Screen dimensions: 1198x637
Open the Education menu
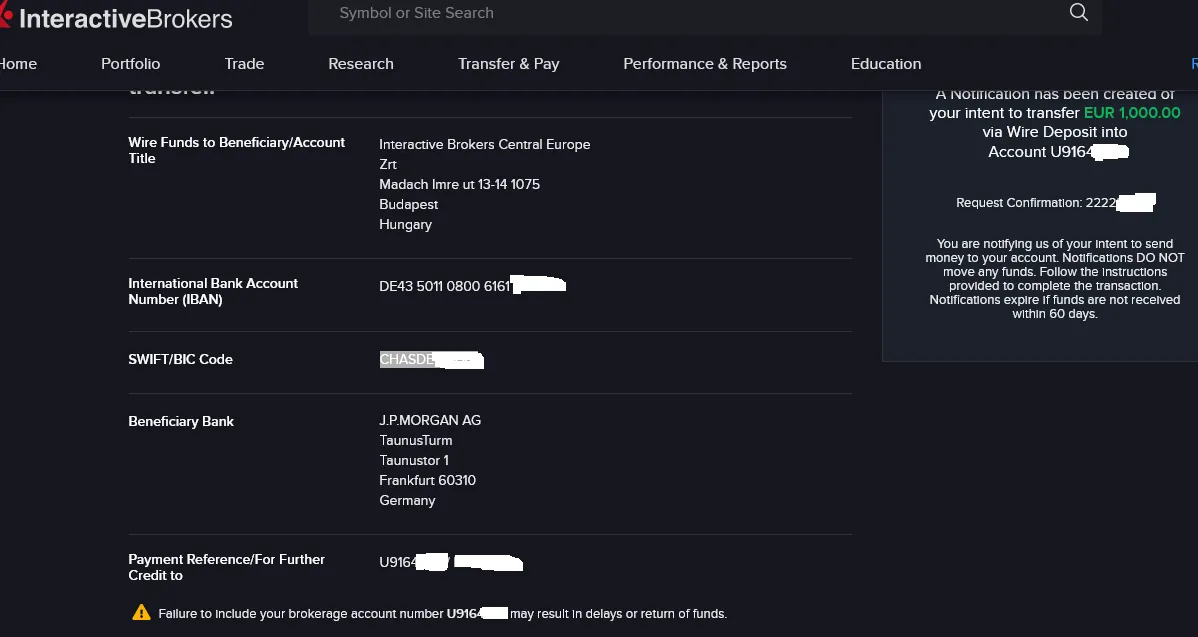(x=886, y=64)
